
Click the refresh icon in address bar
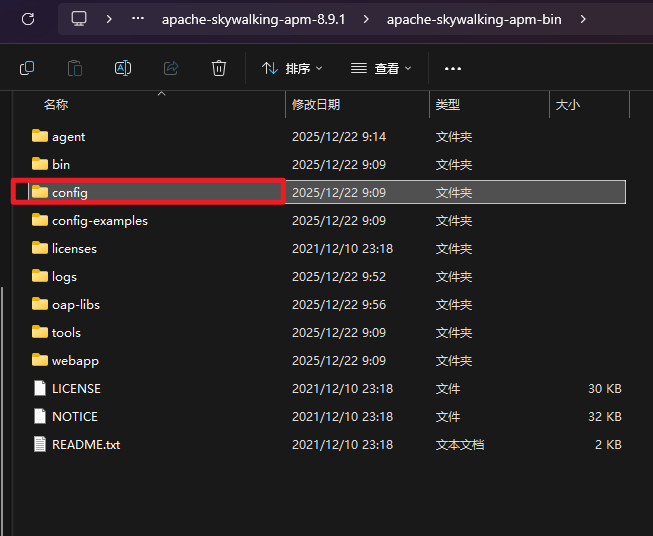coord(28,19)
